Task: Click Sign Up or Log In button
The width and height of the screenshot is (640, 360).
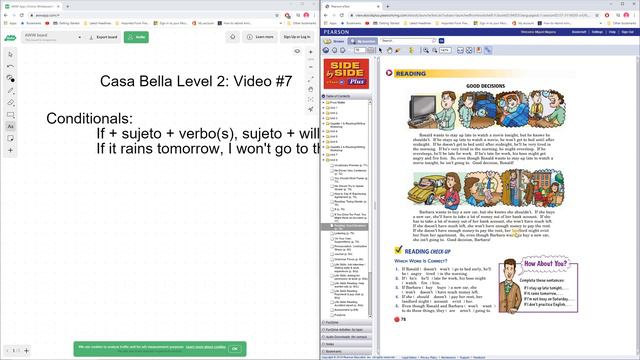Action: [x=297, y=37]
